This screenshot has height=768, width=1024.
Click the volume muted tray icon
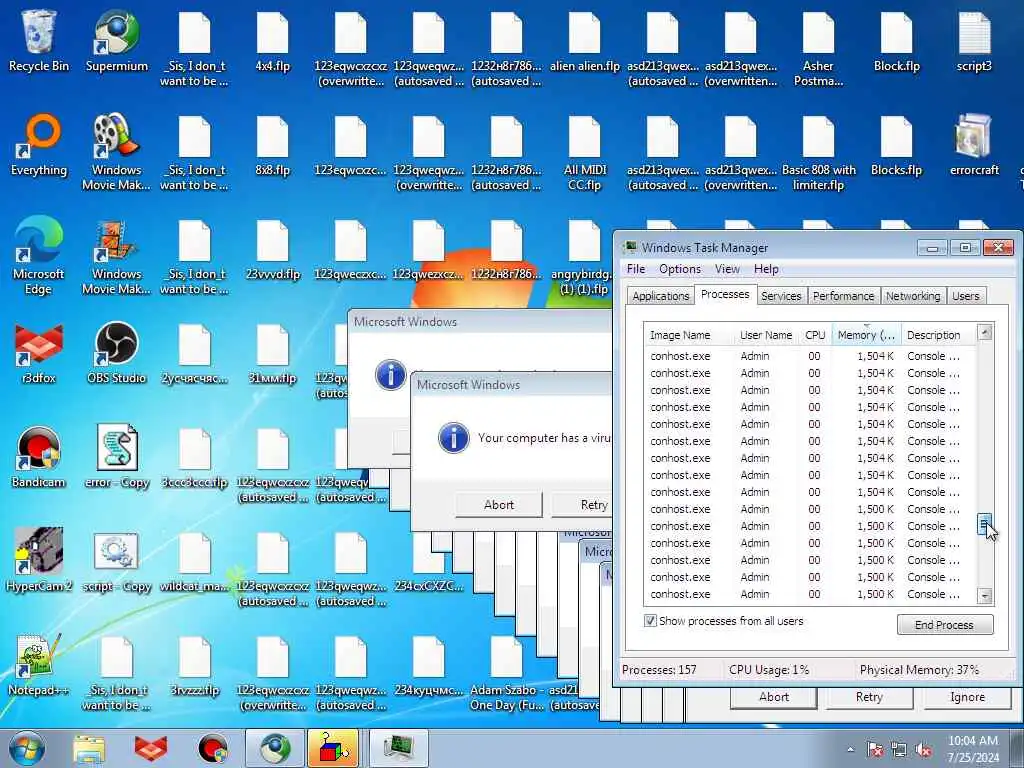(923, 750)
